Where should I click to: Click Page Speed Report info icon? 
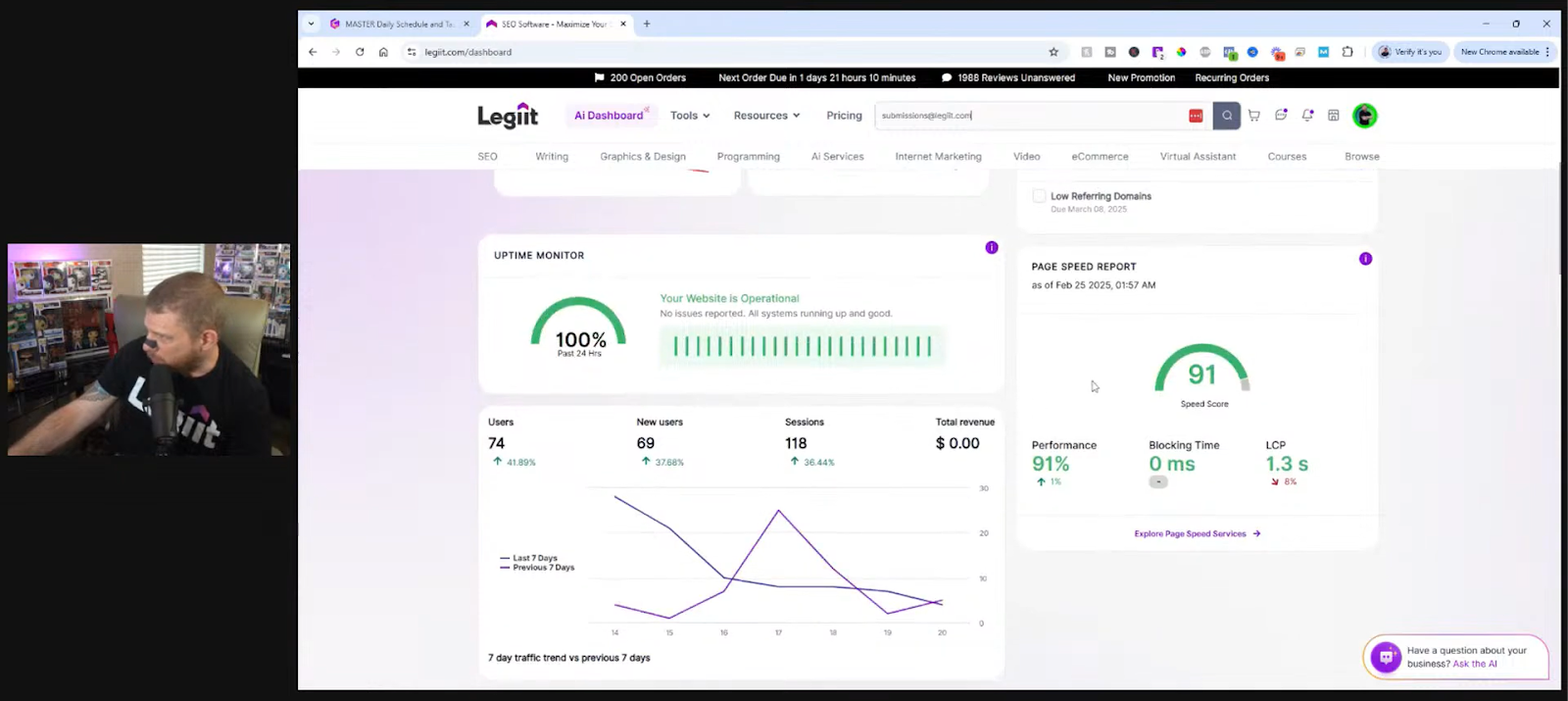point(1365,259)
